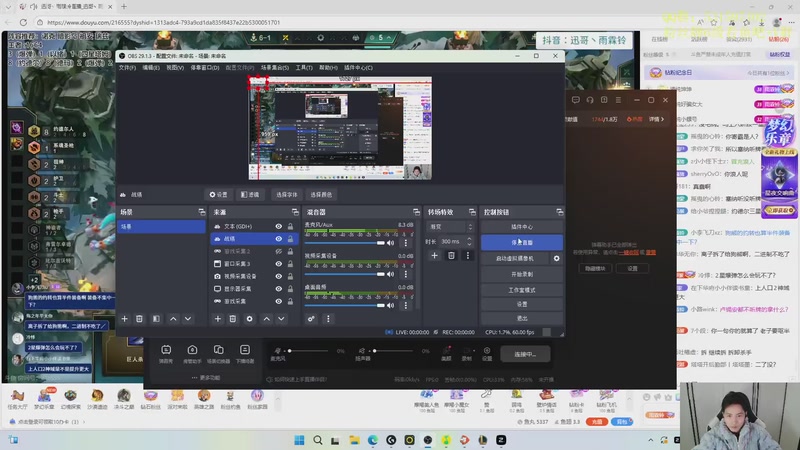800x450 pixels.
Task: Adjust 扬声器 slider in Douyu streaming tool
Action: pos(393,351)
